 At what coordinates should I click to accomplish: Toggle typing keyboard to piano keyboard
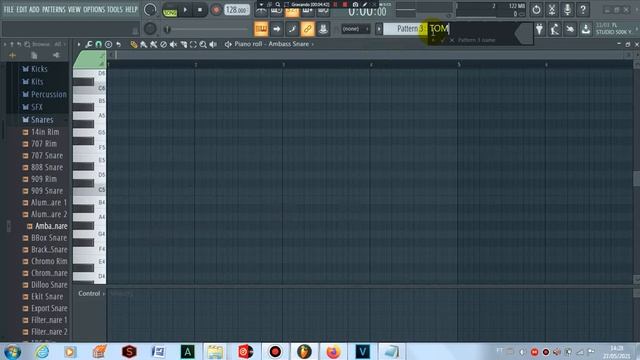[261, 29]
